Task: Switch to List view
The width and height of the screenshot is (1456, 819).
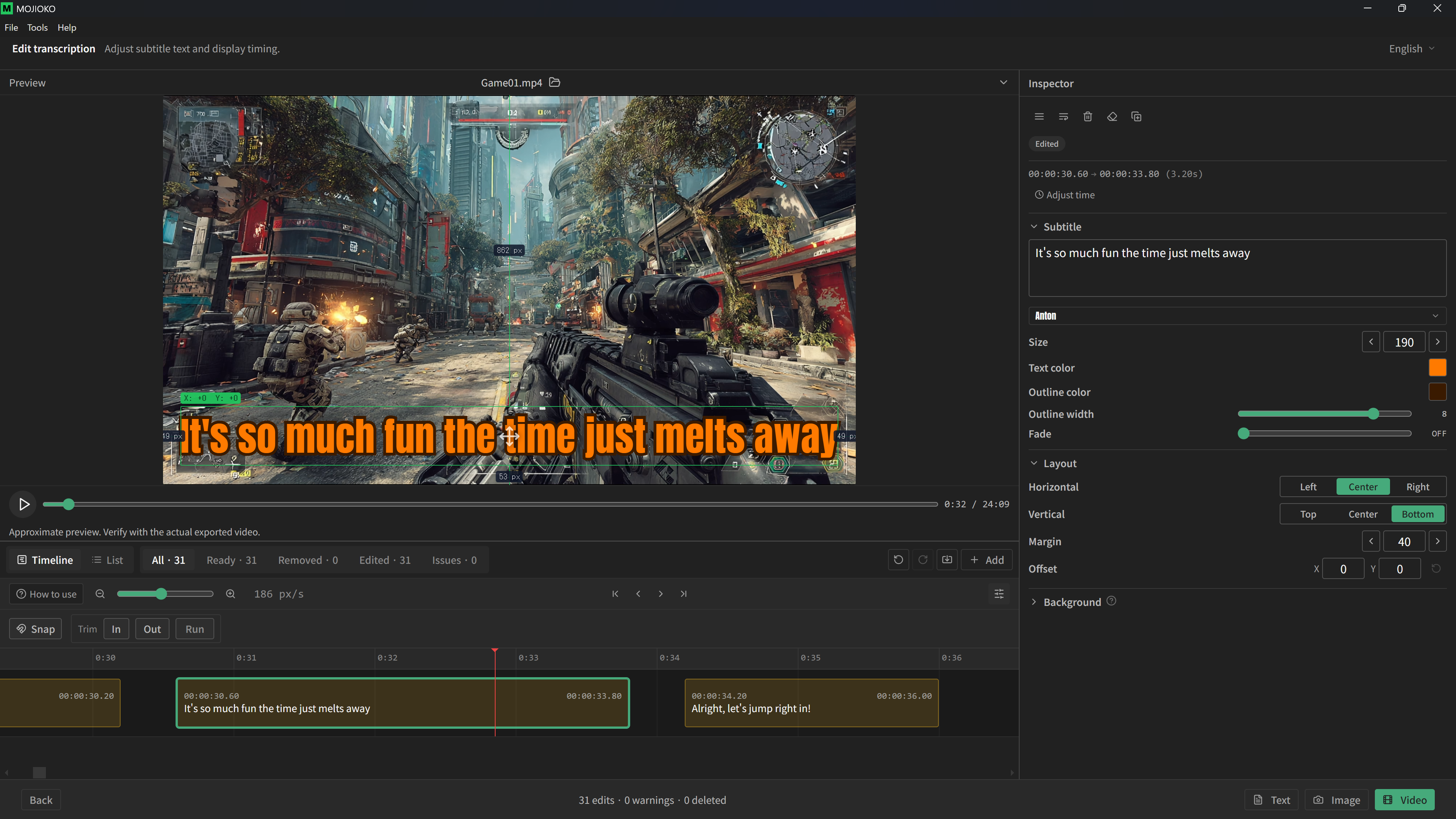Action: (x=107, y=560)
